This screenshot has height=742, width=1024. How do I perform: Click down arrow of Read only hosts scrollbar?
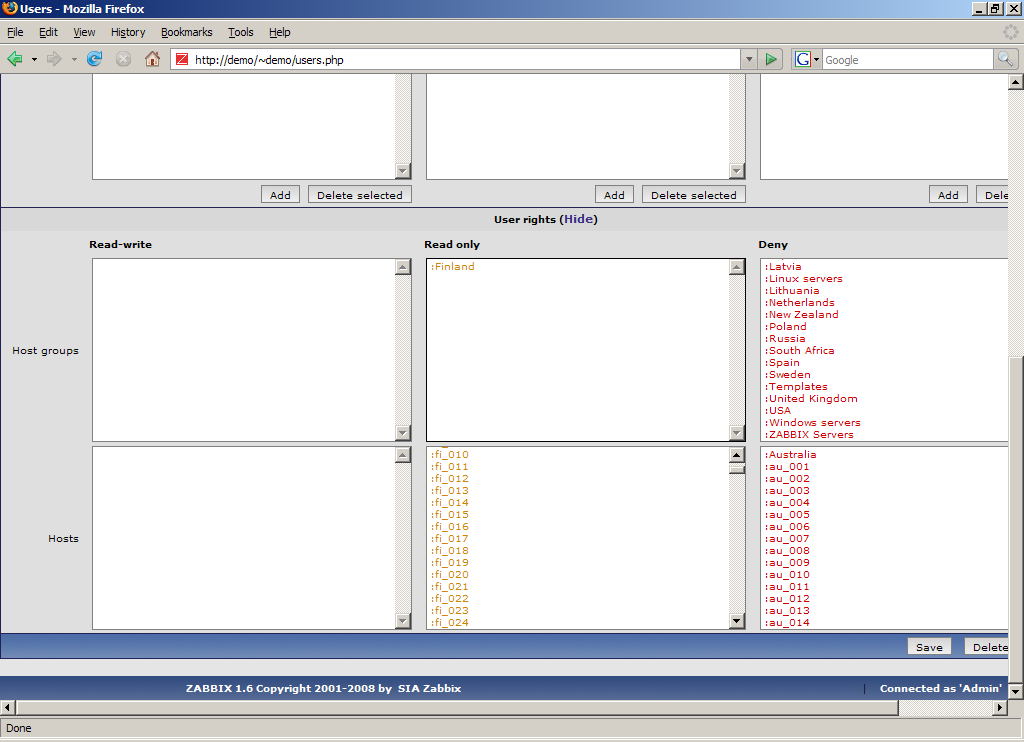(737, 621)
